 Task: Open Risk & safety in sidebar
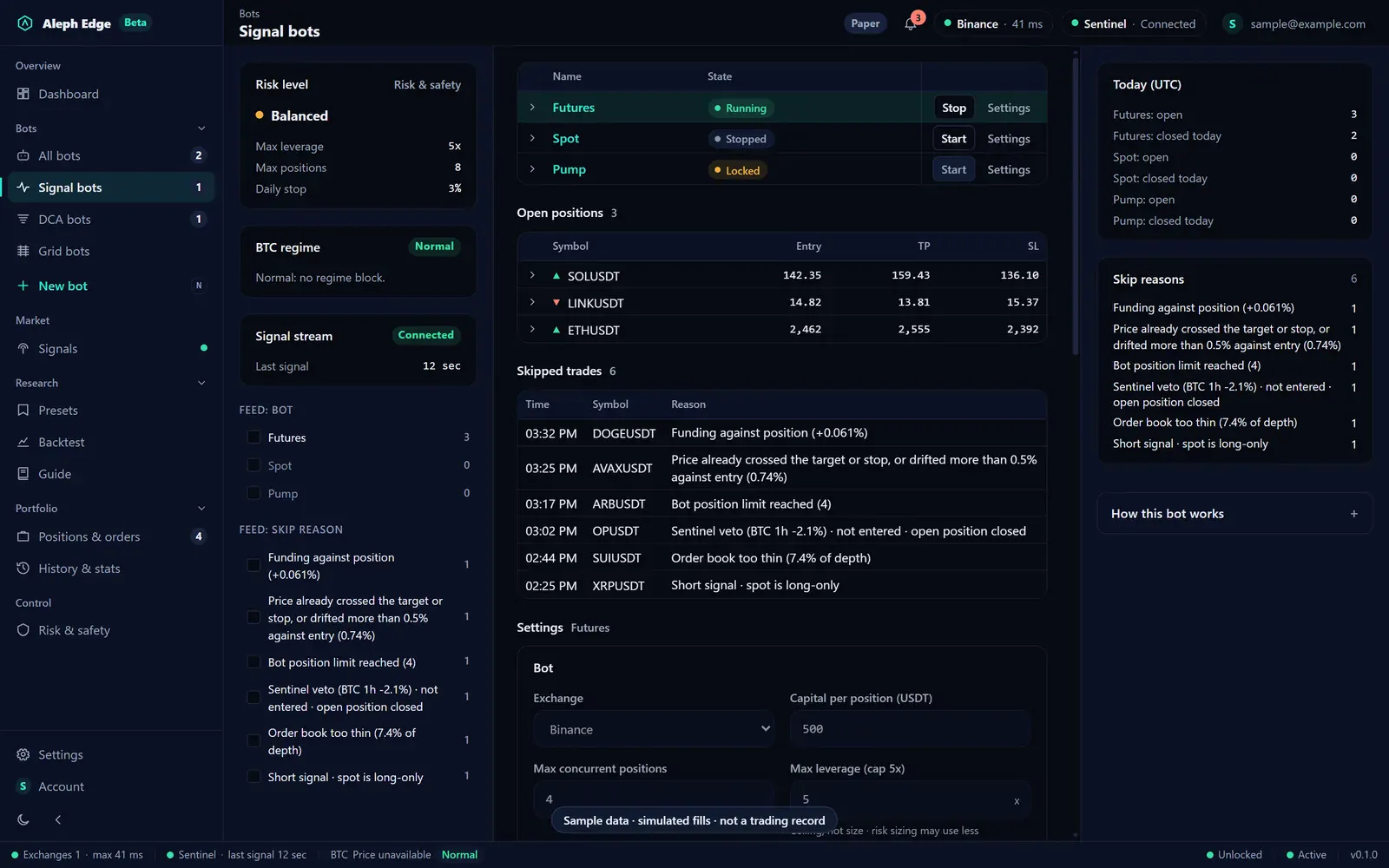point(111,630)
